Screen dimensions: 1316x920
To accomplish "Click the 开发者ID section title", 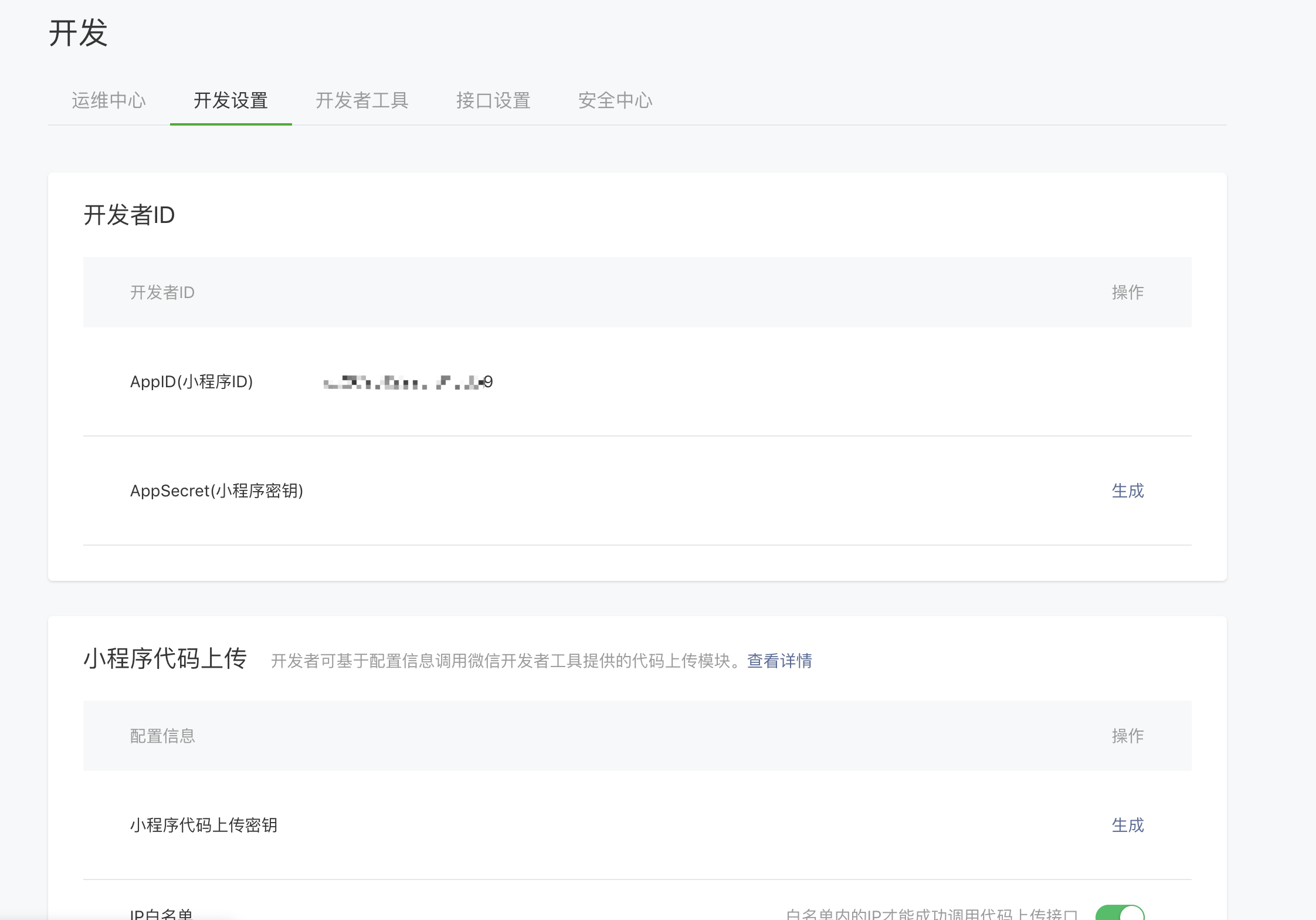I will (129, 215).
